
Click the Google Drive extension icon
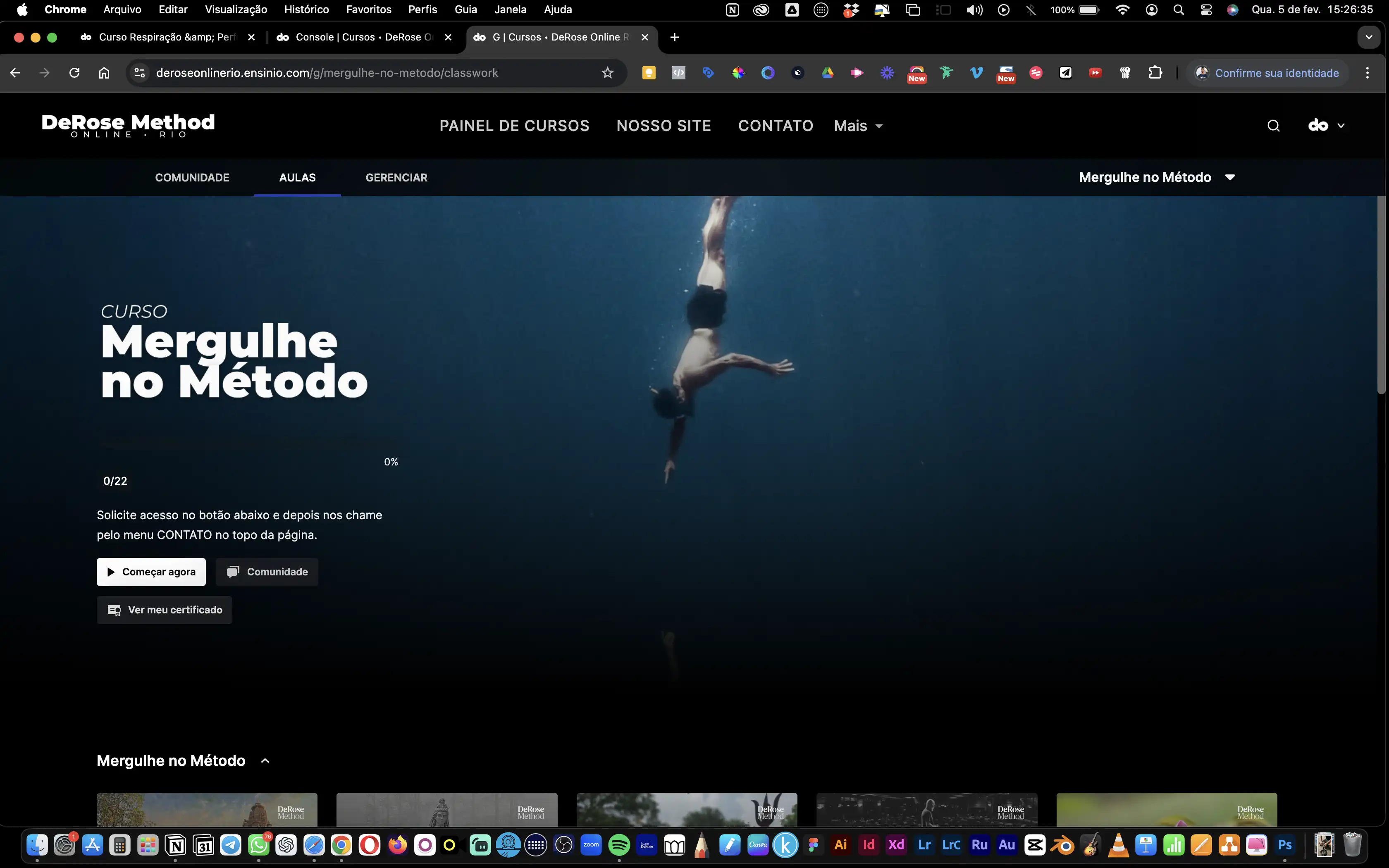827,73
